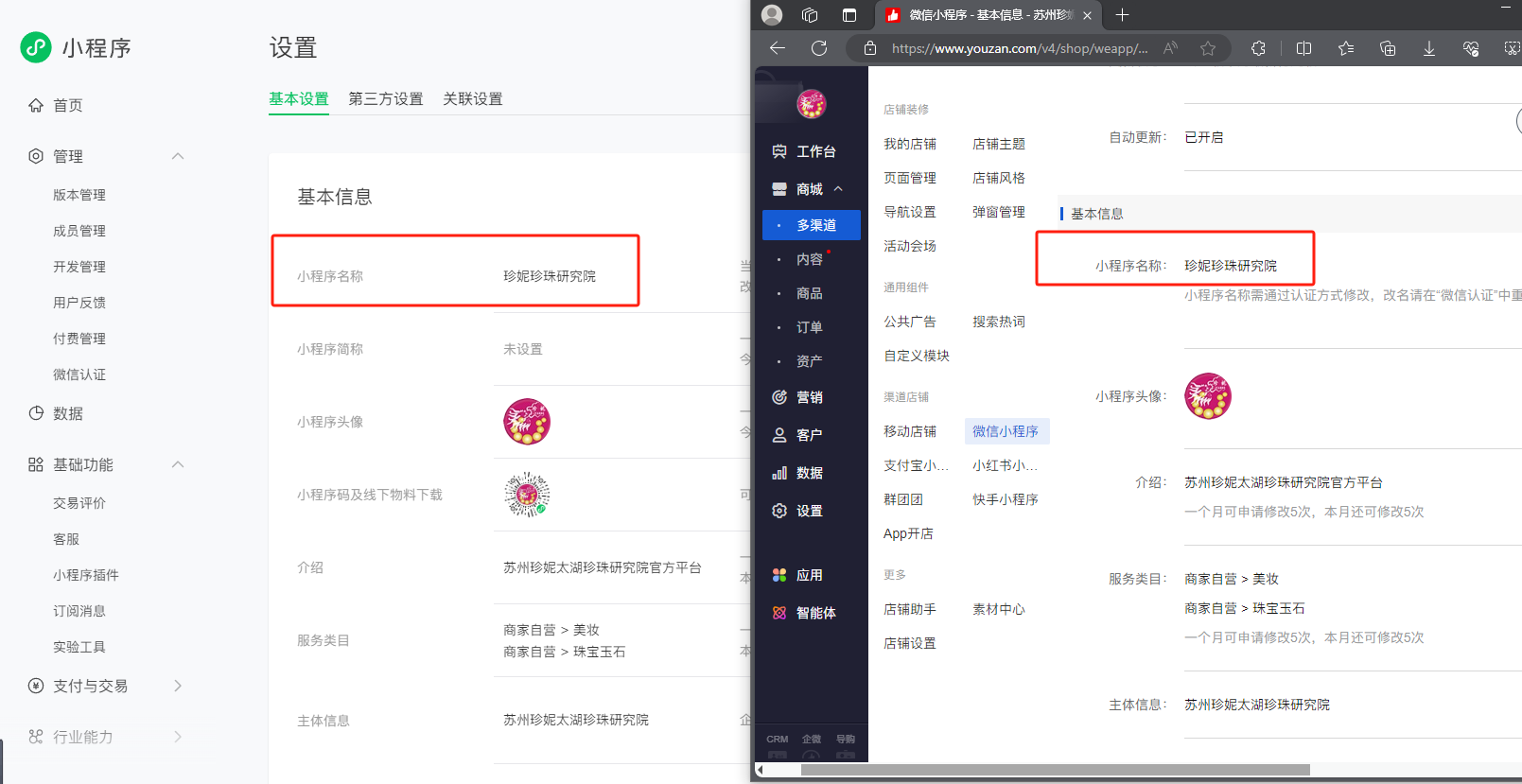Open a new browser tab
This screenshot has height=784, width=1522.
[1122, 15]
